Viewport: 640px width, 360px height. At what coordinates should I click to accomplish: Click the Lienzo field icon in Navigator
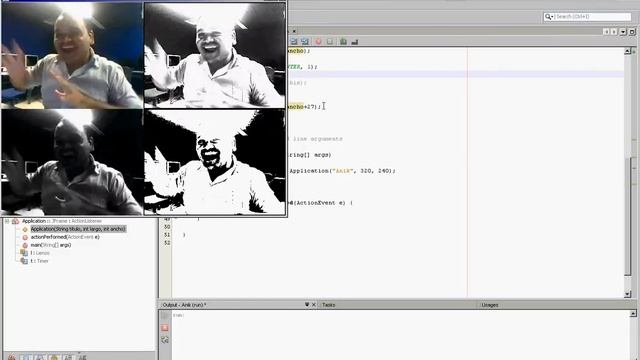coord(24,253)
